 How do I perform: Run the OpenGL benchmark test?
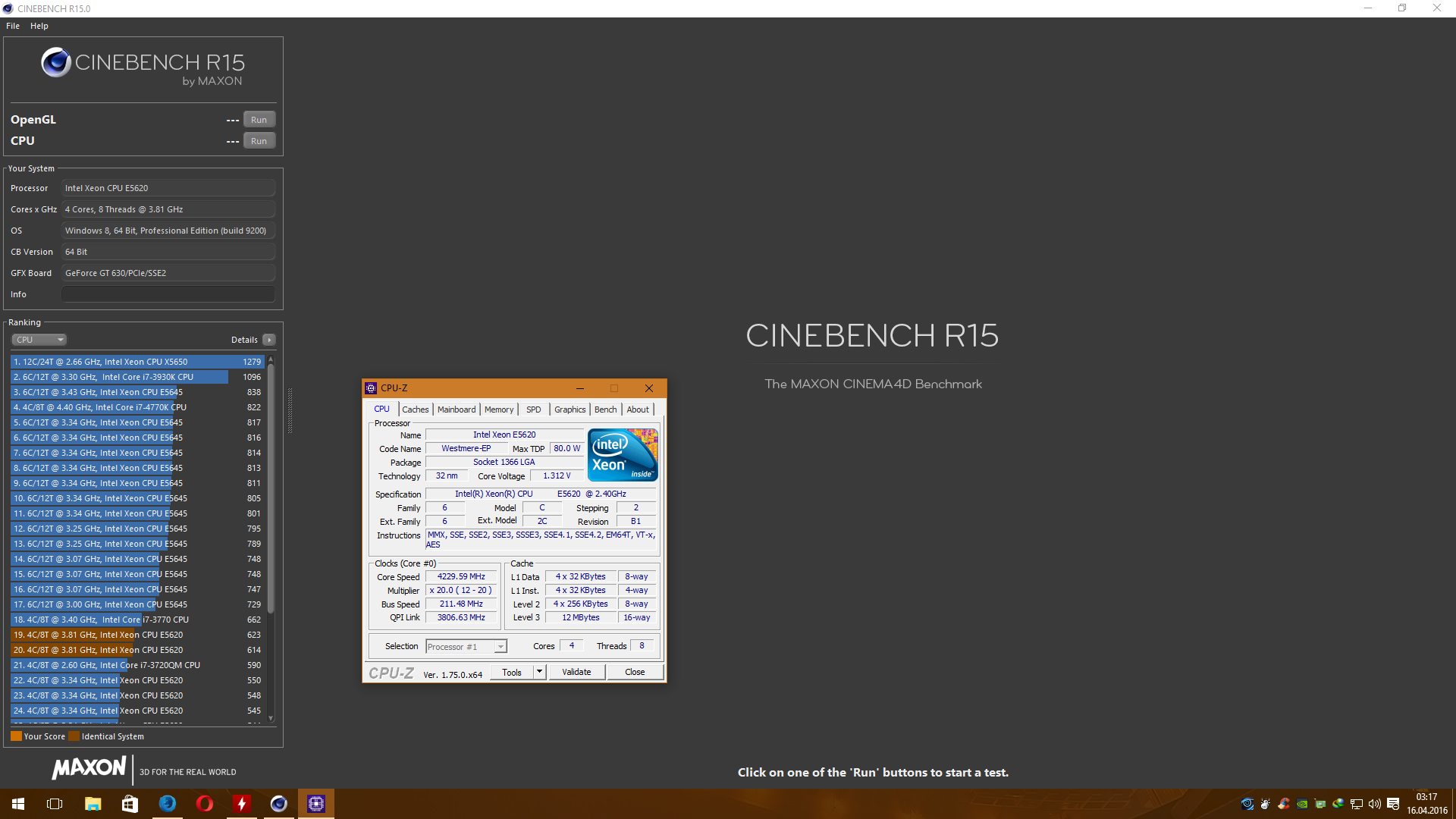pyautogui.click(x=259, y=120)
